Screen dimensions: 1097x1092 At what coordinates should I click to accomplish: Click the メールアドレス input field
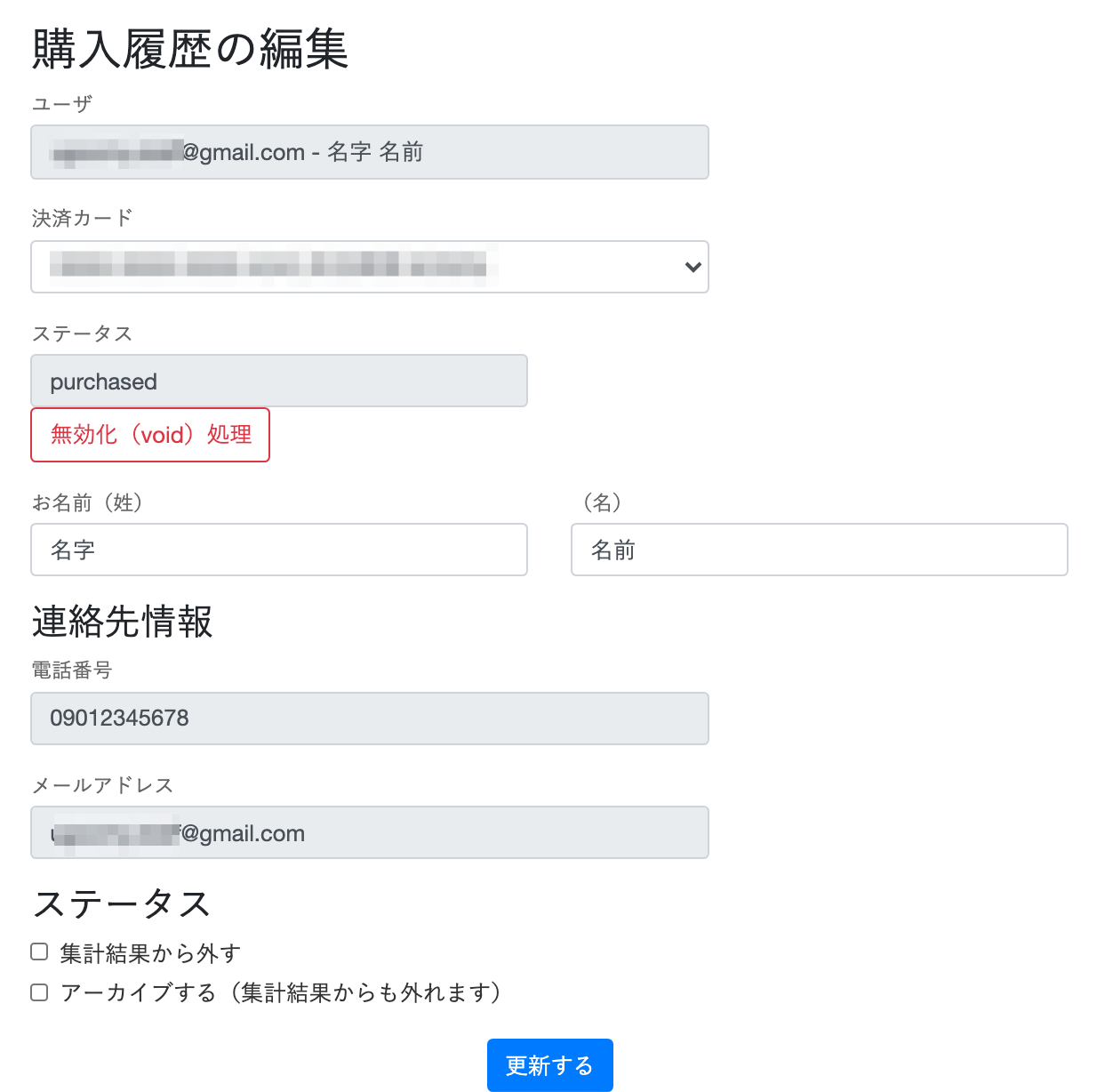pyautogui.click(x=370, y=832)
